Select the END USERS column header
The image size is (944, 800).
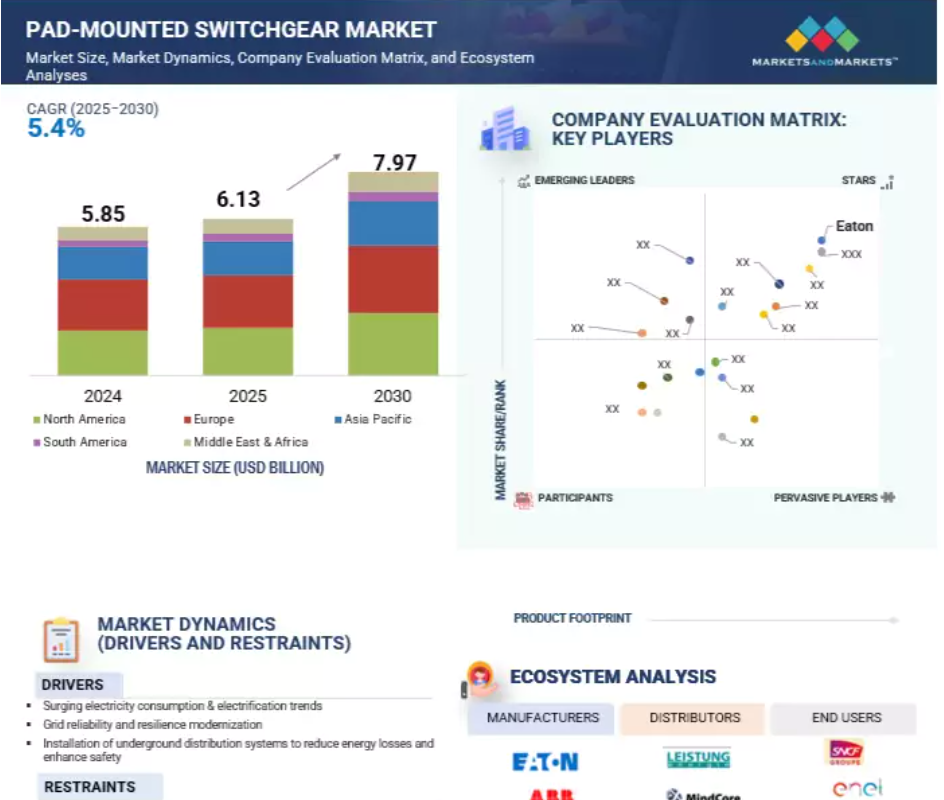[845, 718]
